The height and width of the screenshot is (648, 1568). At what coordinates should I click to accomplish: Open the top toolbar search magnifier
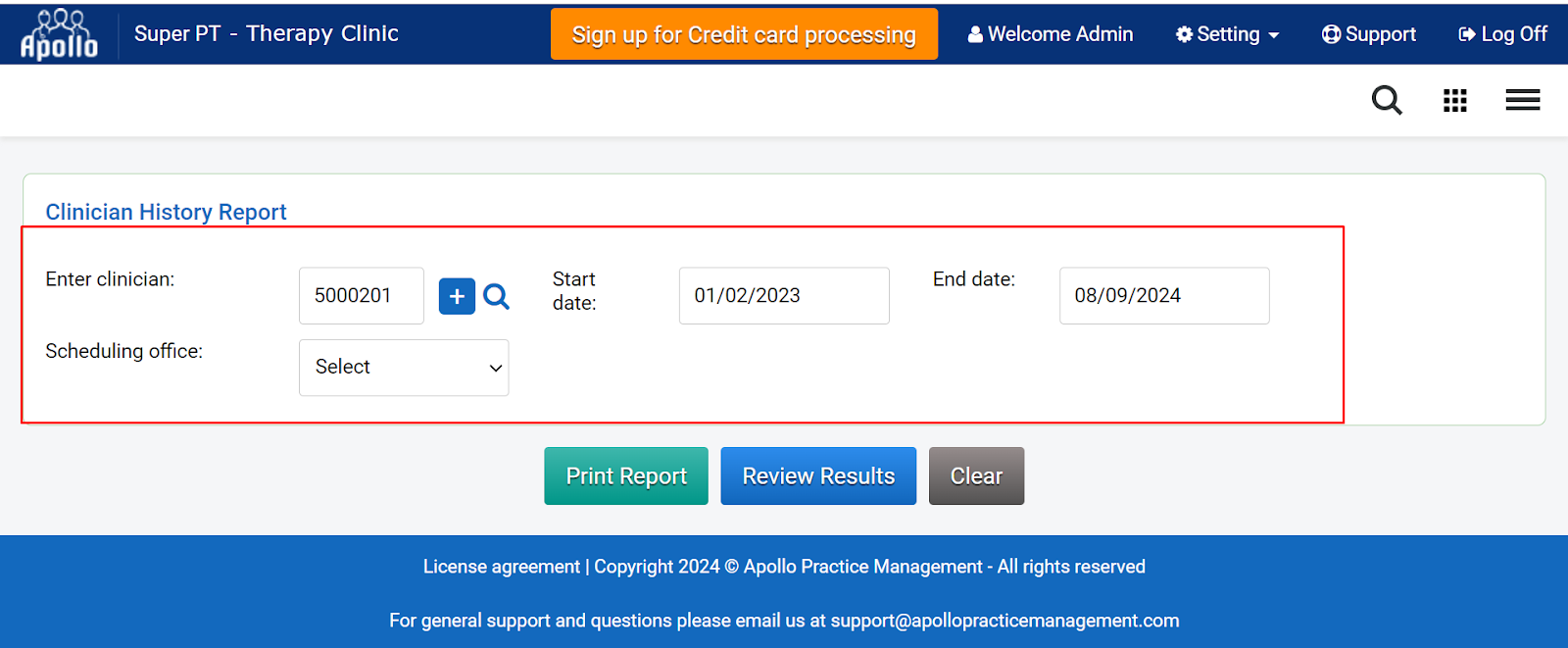[x=1386, y=100]
